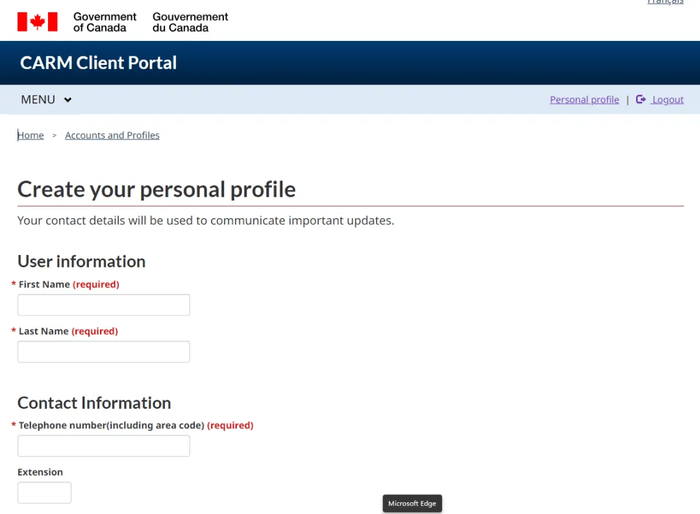
Task: Switch language via the Français link
Action: coord(665,3)
